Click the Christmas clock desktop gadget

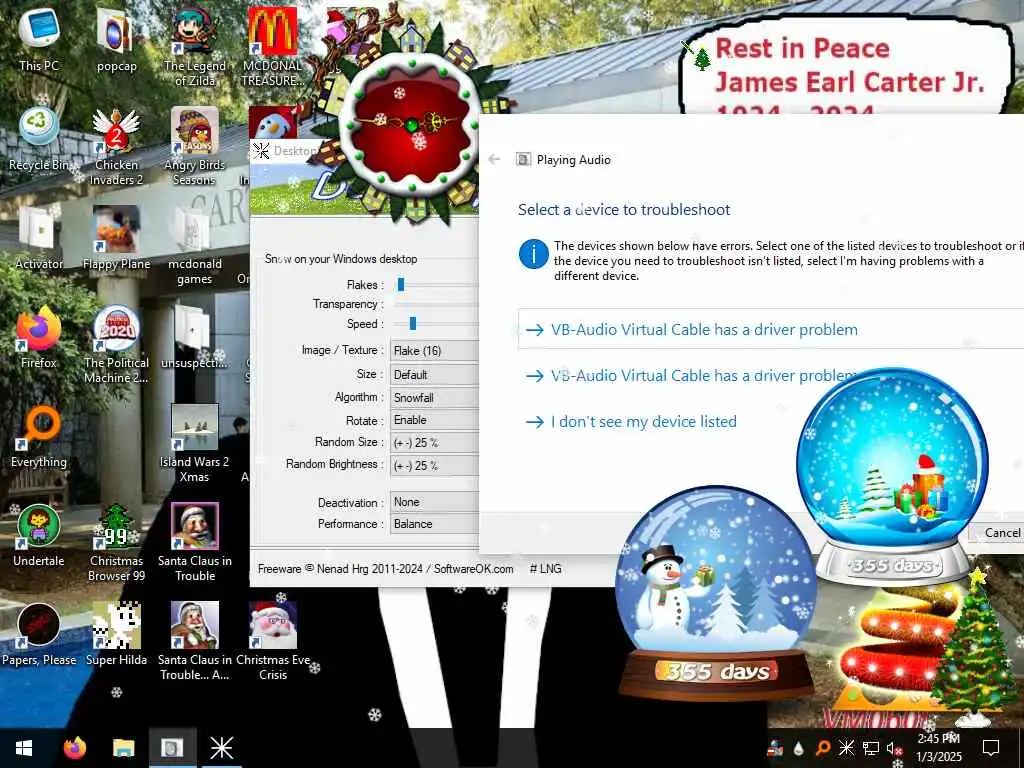pyautogui.click(x=411, y=124)
